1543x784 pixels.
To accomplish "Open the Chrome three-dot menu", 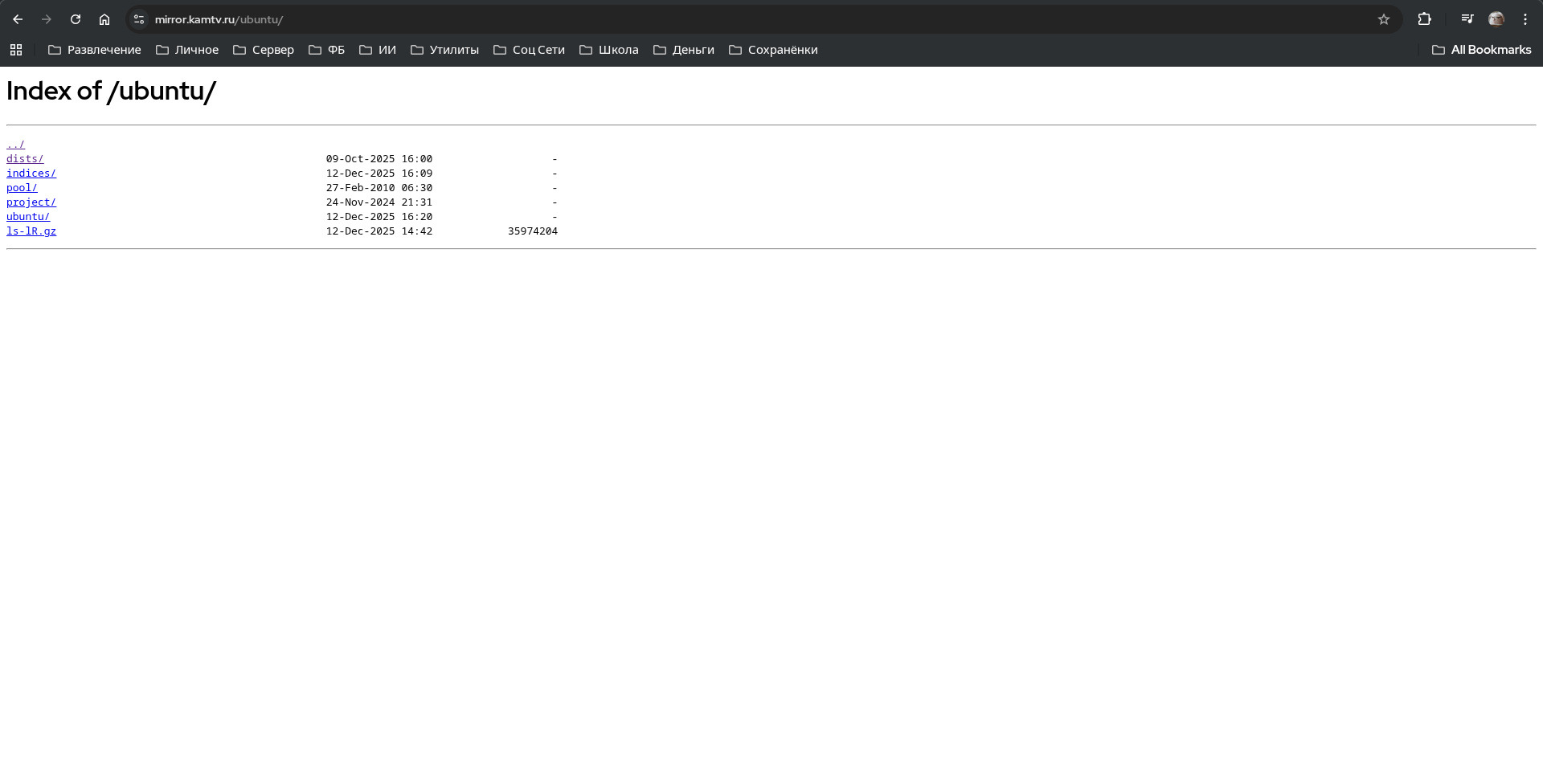I will [x=1525, y=19].
